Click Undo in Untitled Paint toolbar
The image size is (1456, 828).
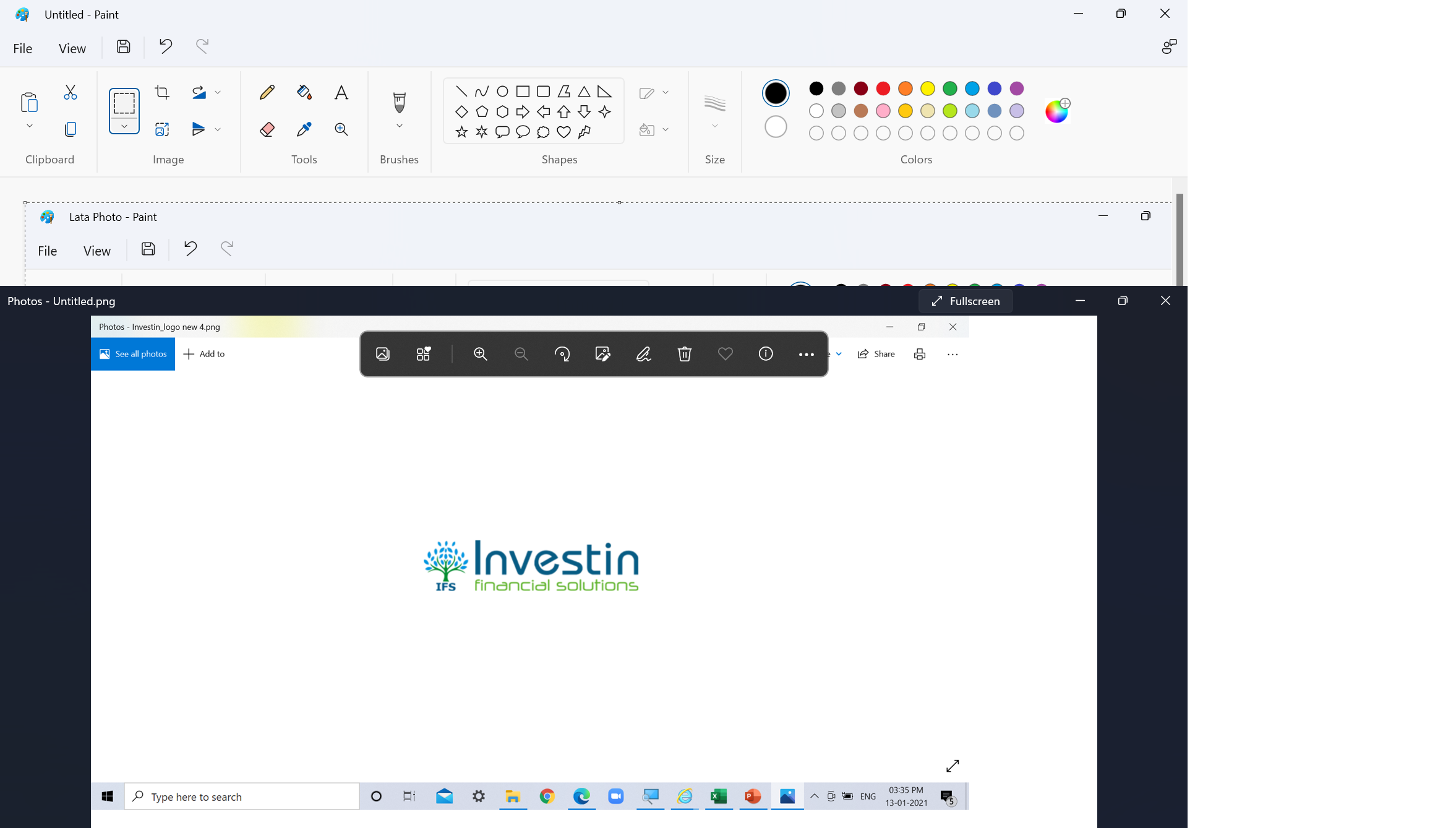[165, 46]
